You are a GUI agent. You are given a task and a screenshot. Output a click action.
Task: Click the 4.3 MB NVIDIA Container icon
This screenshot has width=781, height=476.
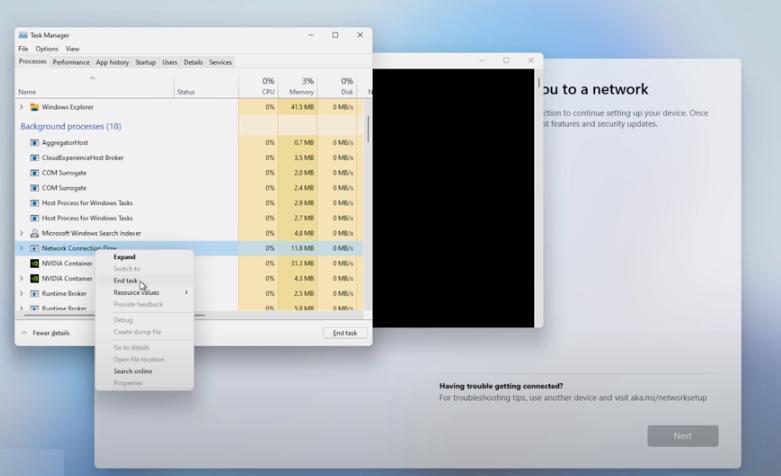34,278
